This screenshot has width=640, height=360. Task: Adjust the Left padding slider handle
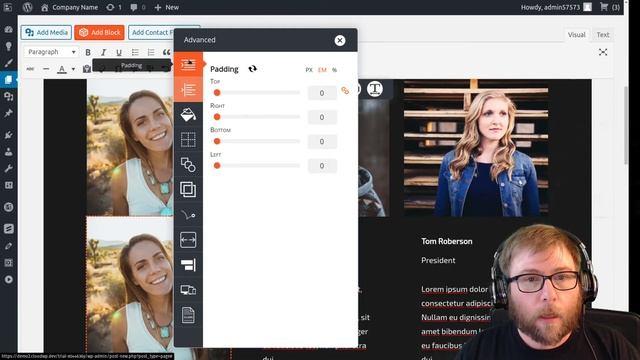tap(217, 166)
